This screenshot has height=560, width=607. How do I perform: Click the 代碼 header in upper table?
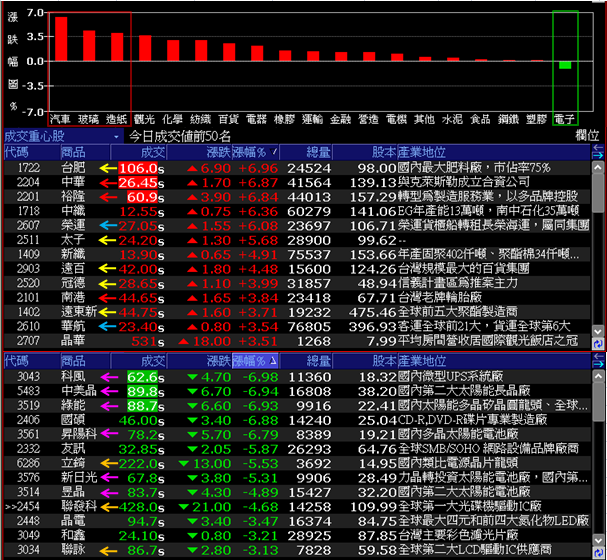click(32, 152)
